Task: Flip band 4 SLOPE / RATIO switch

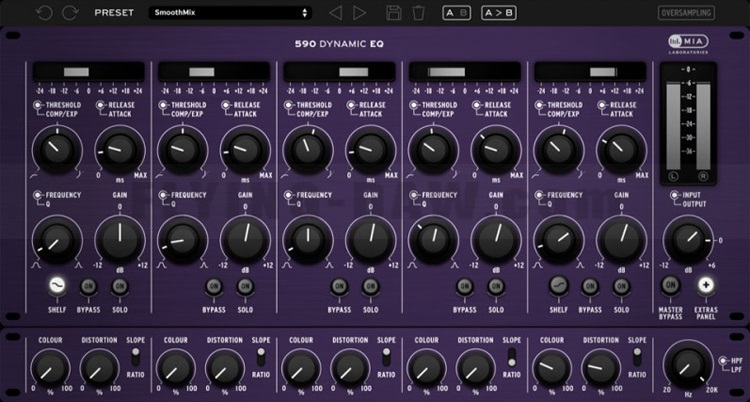Action: [x=511, y=357]
